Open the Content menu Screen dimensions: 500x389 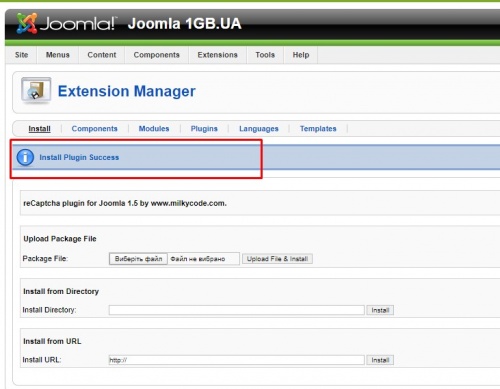tap(102, 55)
